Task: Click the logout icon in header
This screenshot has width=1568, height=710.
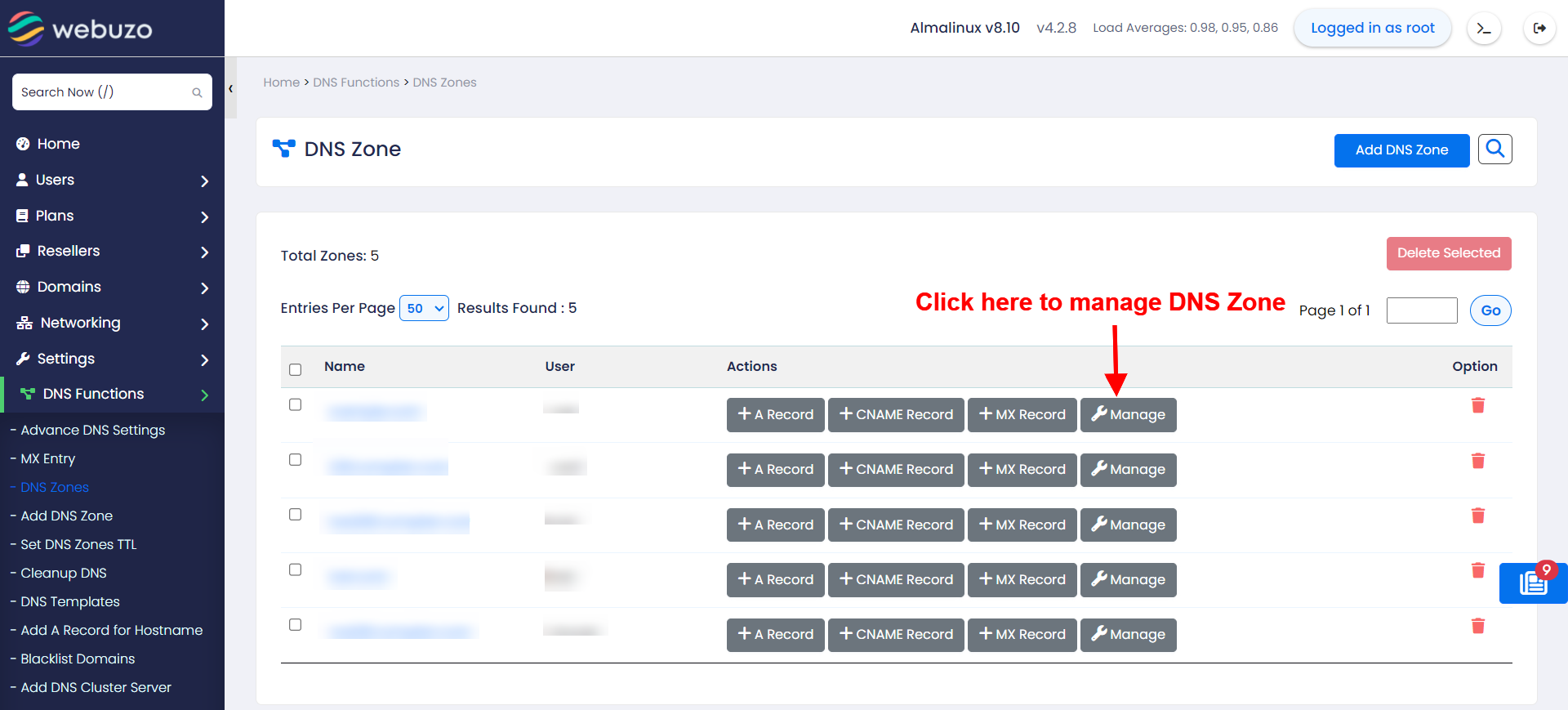Action: [1539, 29]
